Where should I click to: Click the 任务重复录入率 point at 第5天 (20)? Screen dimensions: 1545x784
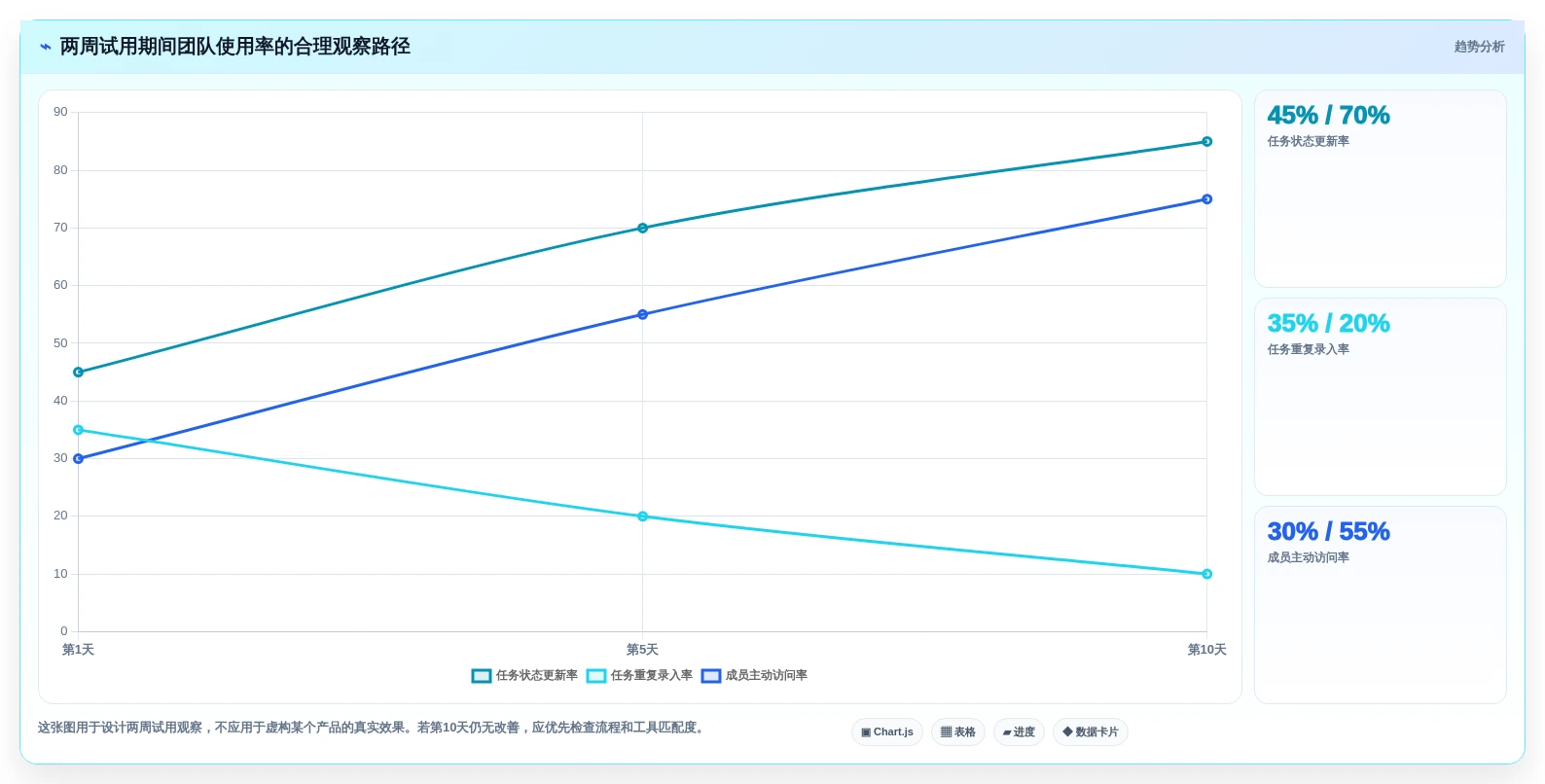(x=642, y=517)
